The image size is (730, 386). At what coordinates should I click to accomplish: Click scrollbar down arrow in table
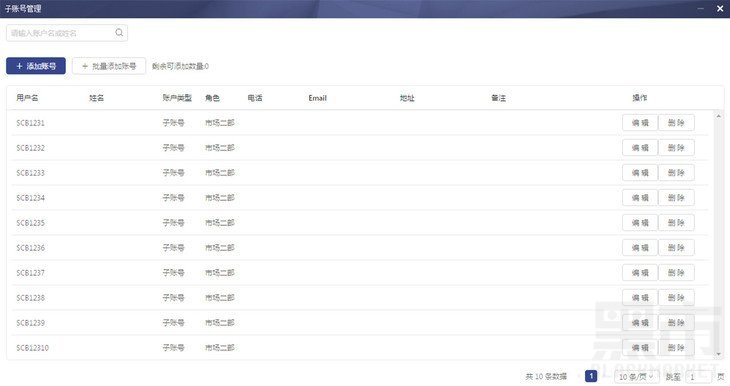click(718, 354)
